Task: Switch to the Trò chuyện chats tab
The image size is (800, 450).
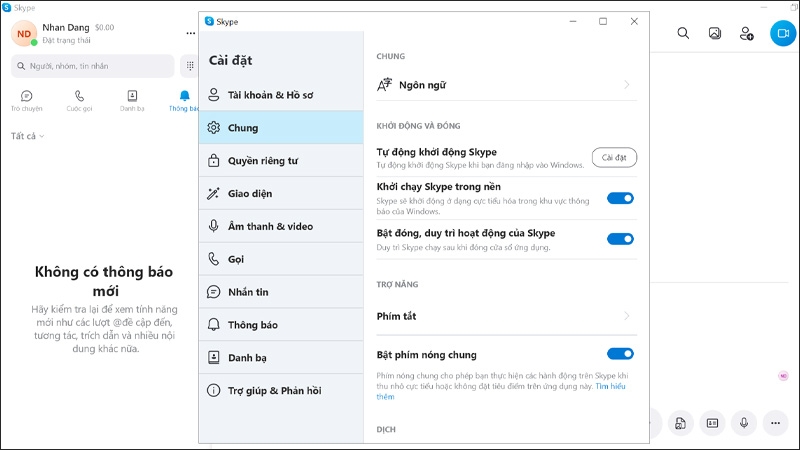Action: point(27,101)
